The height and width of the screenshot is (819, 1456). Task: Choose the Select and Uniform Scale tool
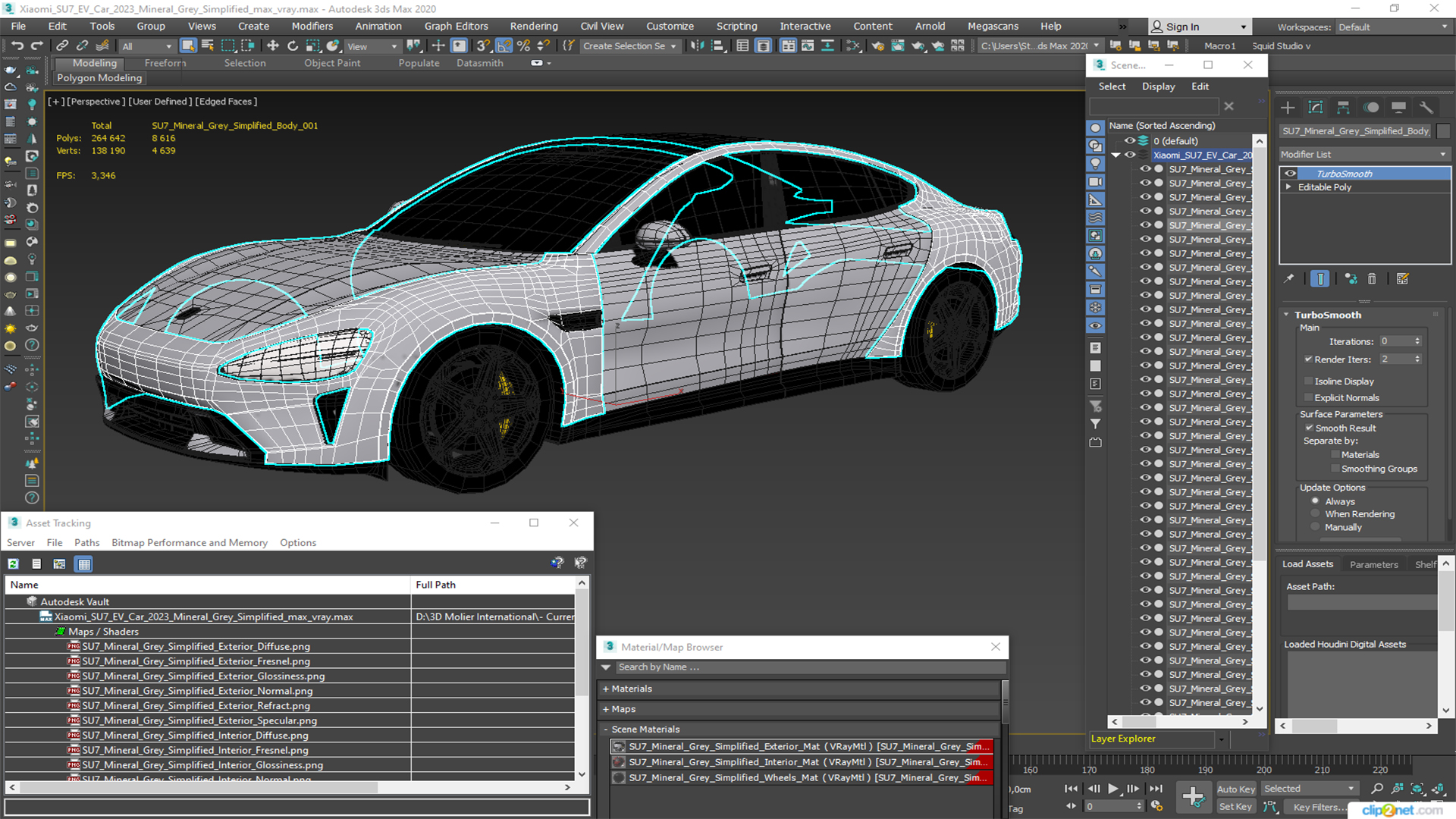tap(312, 46)
